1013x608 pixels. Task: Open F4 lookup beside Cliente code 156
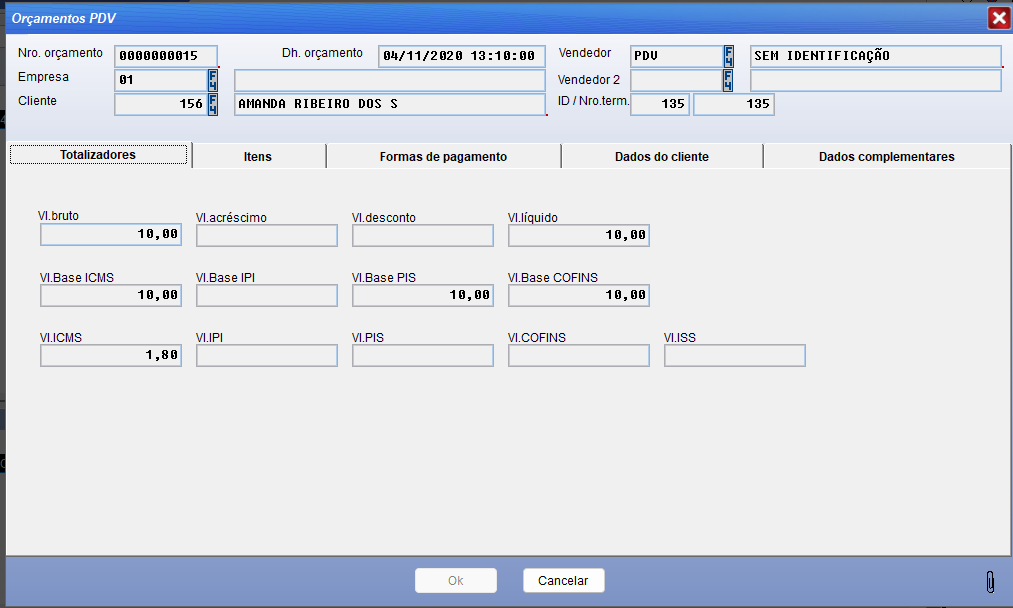click(x=213, y=104)
